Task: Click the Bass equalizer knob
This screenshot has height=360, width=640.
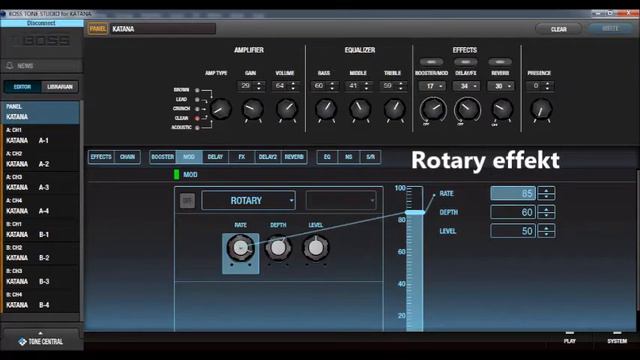Action: (x=326, y=109)
